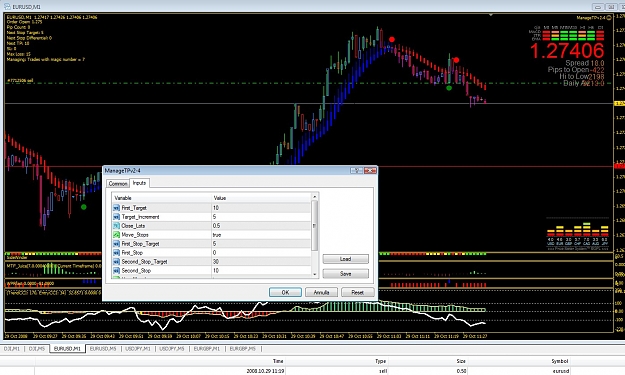
Task: Click the EURUSD,M1 chart window title icon
Action: click(x=7, y=6)
